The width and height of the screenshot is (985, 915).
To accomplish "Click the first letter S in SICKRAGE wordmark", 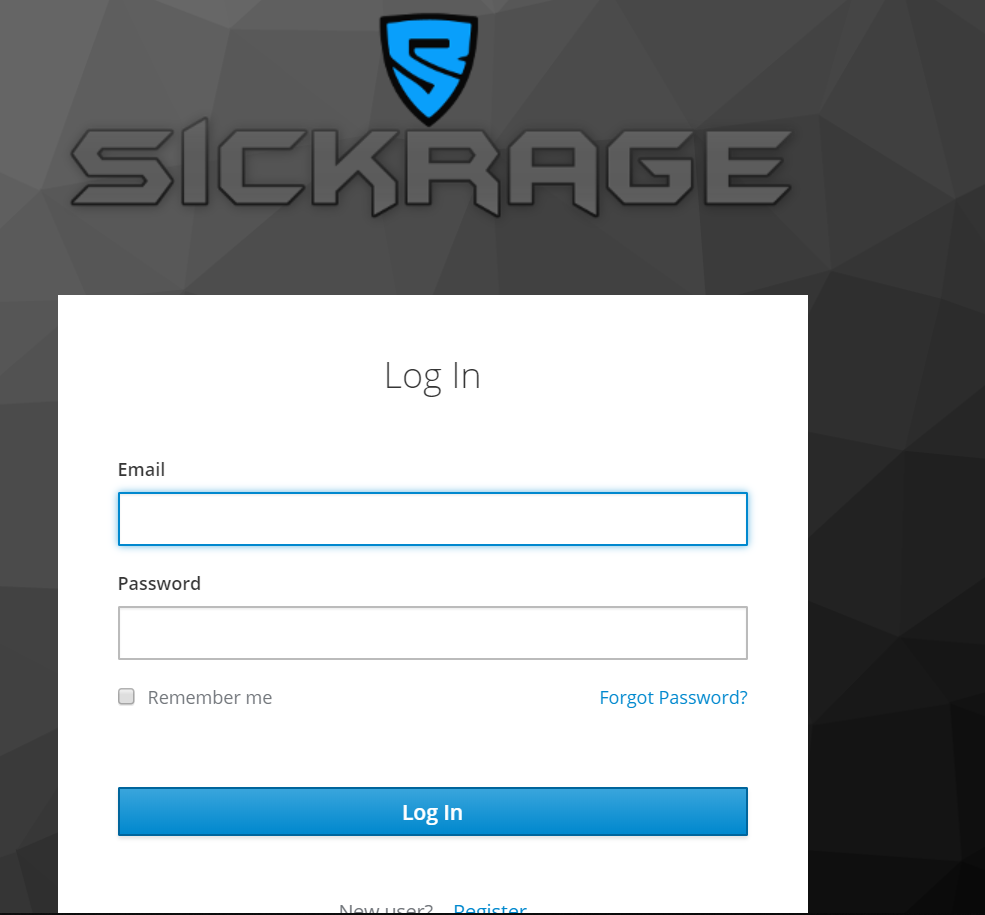I will (x=122, y=168).
